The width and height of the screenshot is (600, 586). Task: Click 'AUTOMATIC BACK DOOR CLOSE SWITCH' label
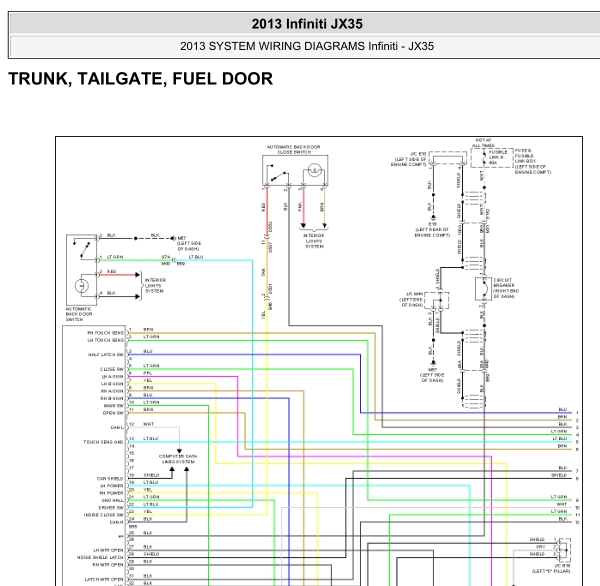293,150
